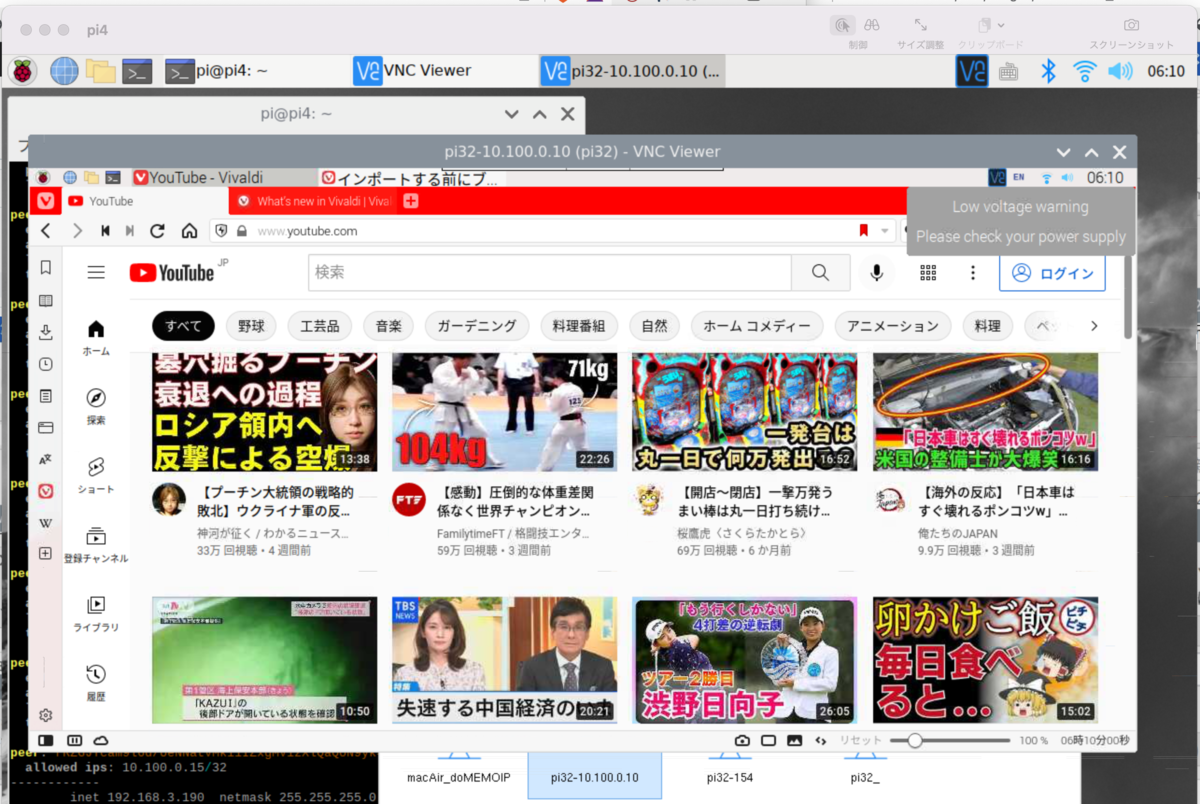Image resolution: width=1200 pixels, height=804 pixels.
Task: Select the YouTube browser tab
Action: tap(145, 201)
